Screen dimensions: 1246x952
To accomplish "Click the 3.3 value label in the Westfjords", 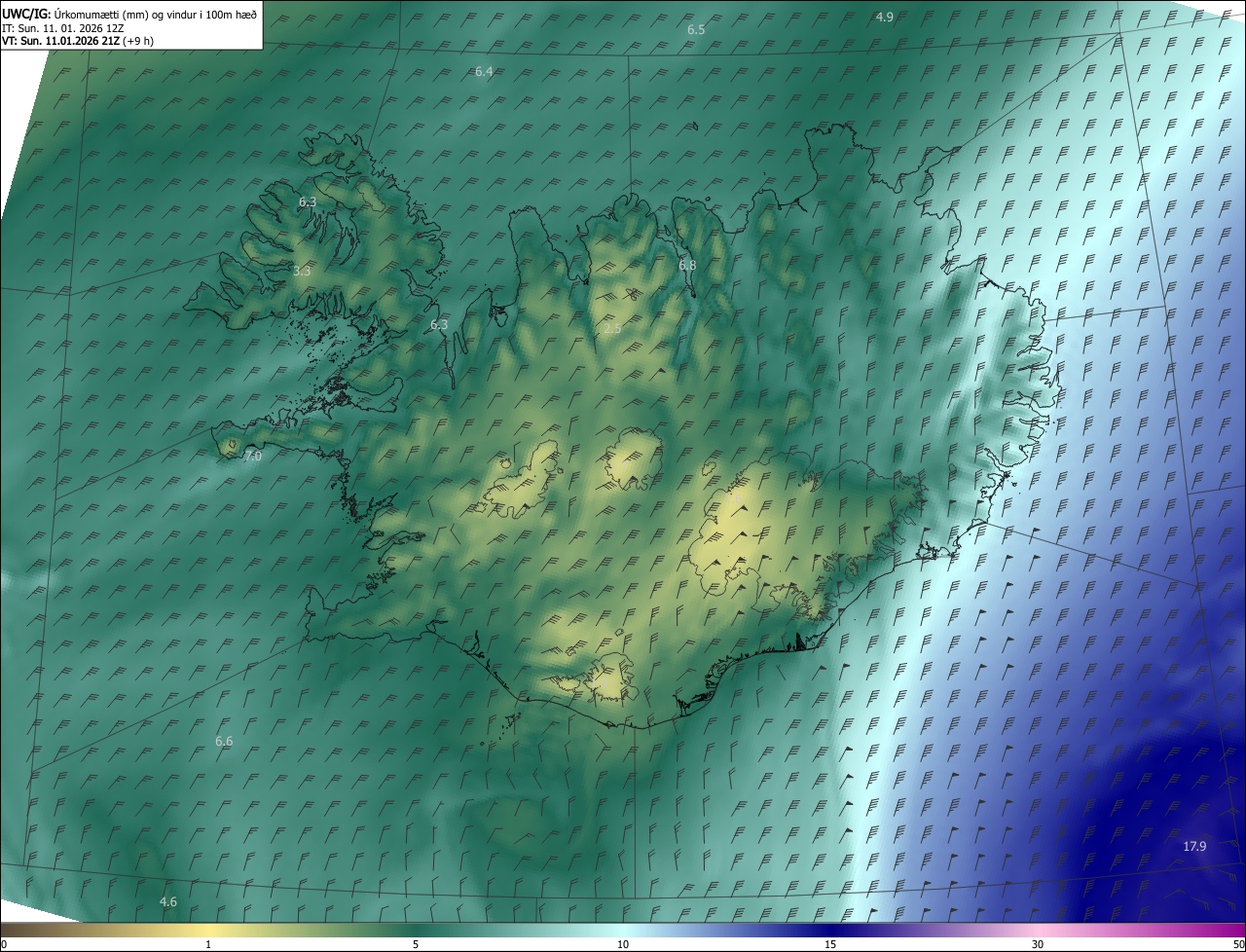I will coord(302,271).
